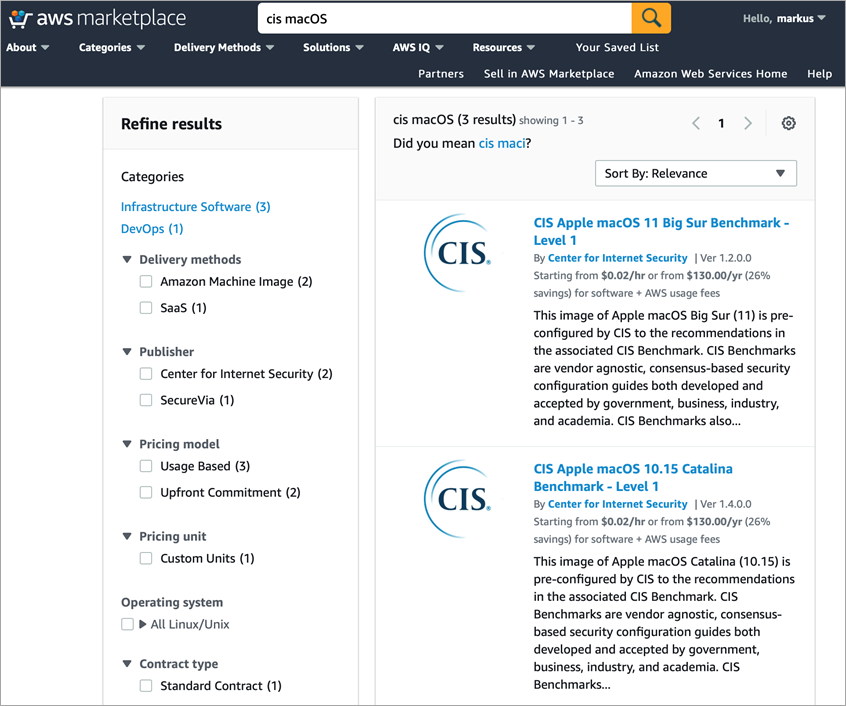The width and height of the screenshot is (846, 706).
Task: Open the Sort By Relevance dropdown
Action: point(695,173)
